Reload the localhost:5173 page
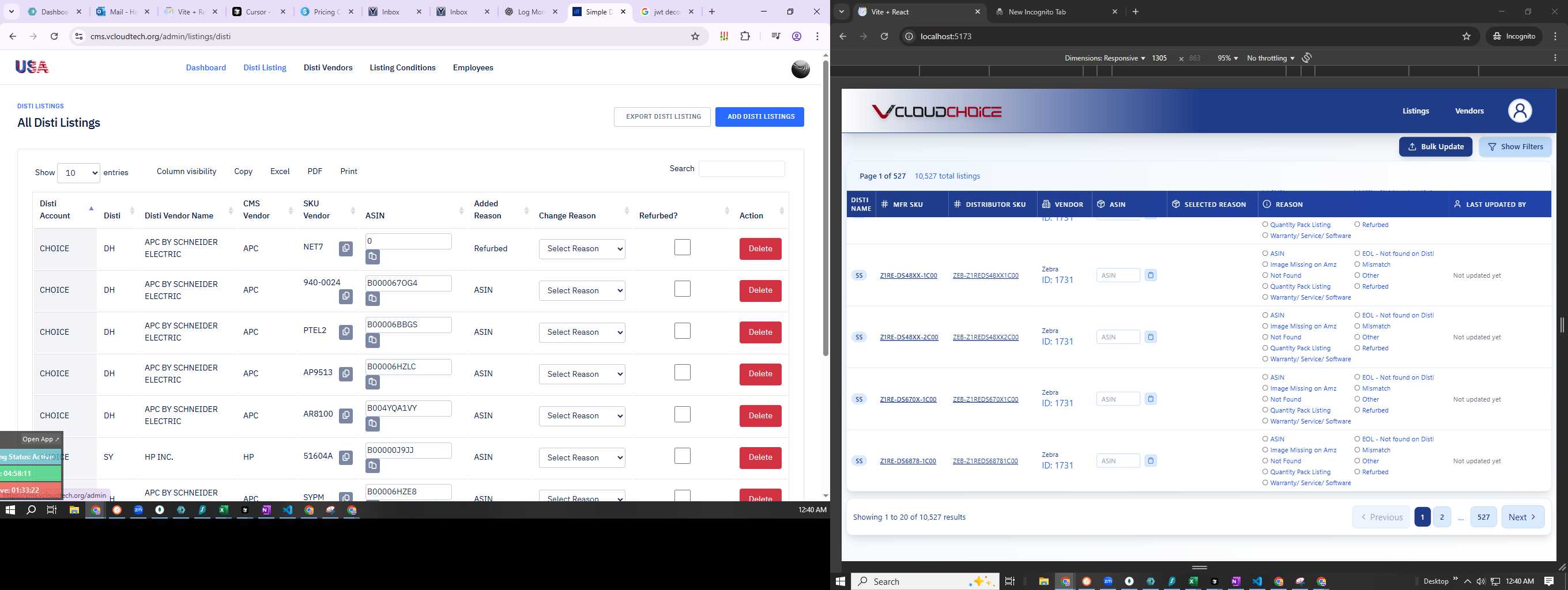The width and height of the screenshot is (1568, 590). (884, 36)
